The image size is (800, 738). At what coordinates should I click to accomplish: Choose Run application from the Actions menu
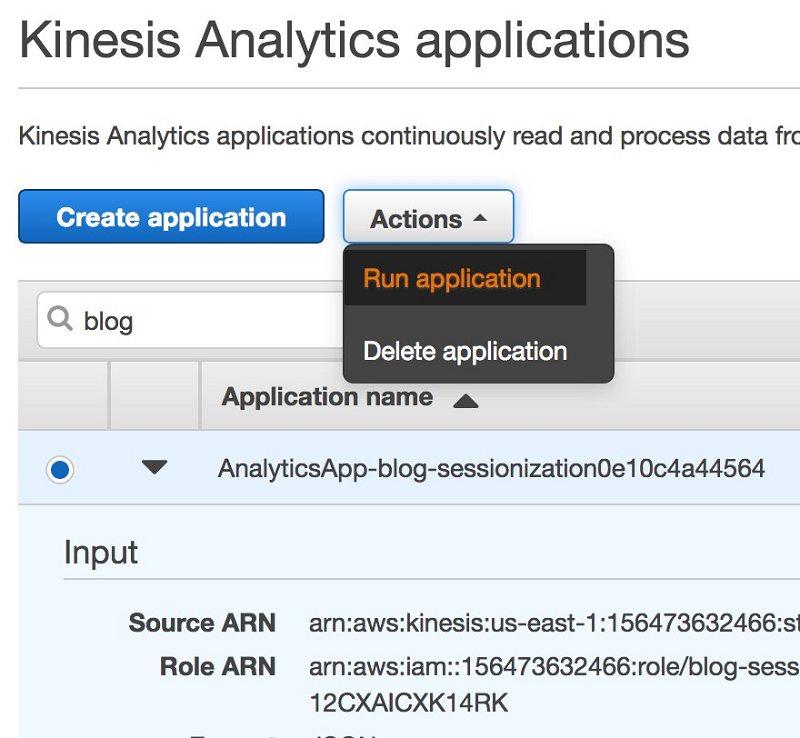coord(465,278)
